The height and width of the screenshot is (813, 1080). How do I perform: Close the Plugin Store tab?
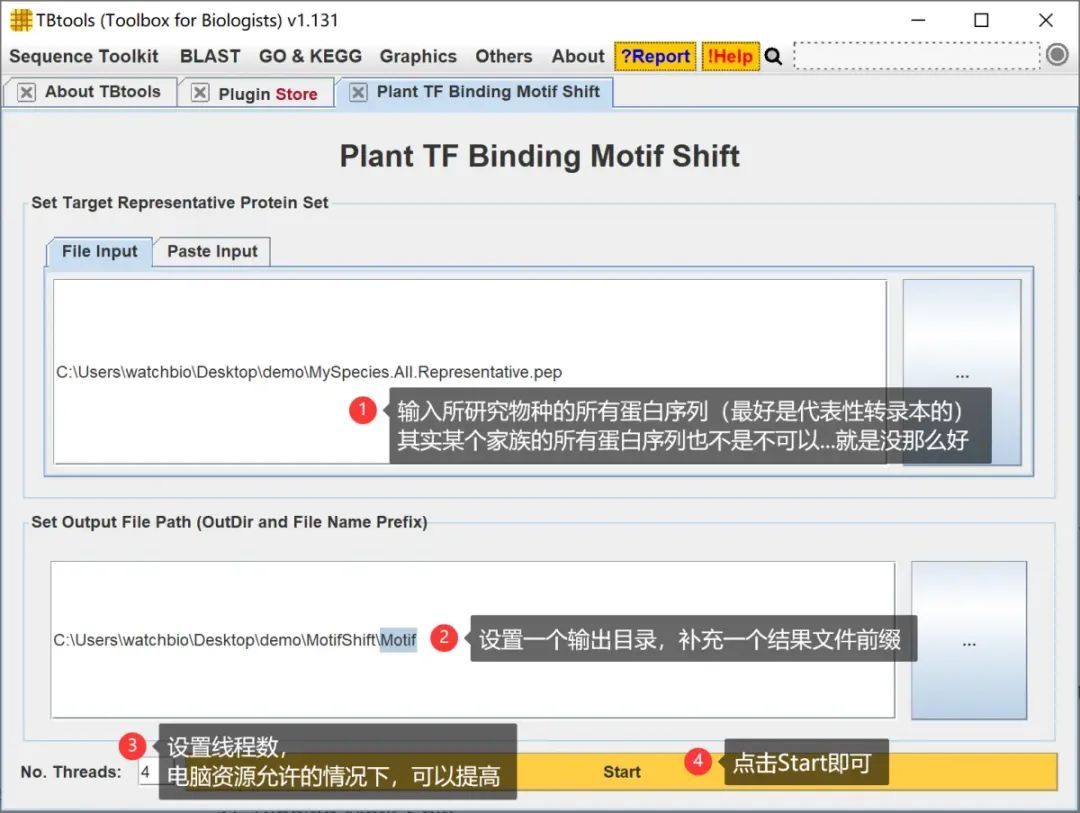200,92
